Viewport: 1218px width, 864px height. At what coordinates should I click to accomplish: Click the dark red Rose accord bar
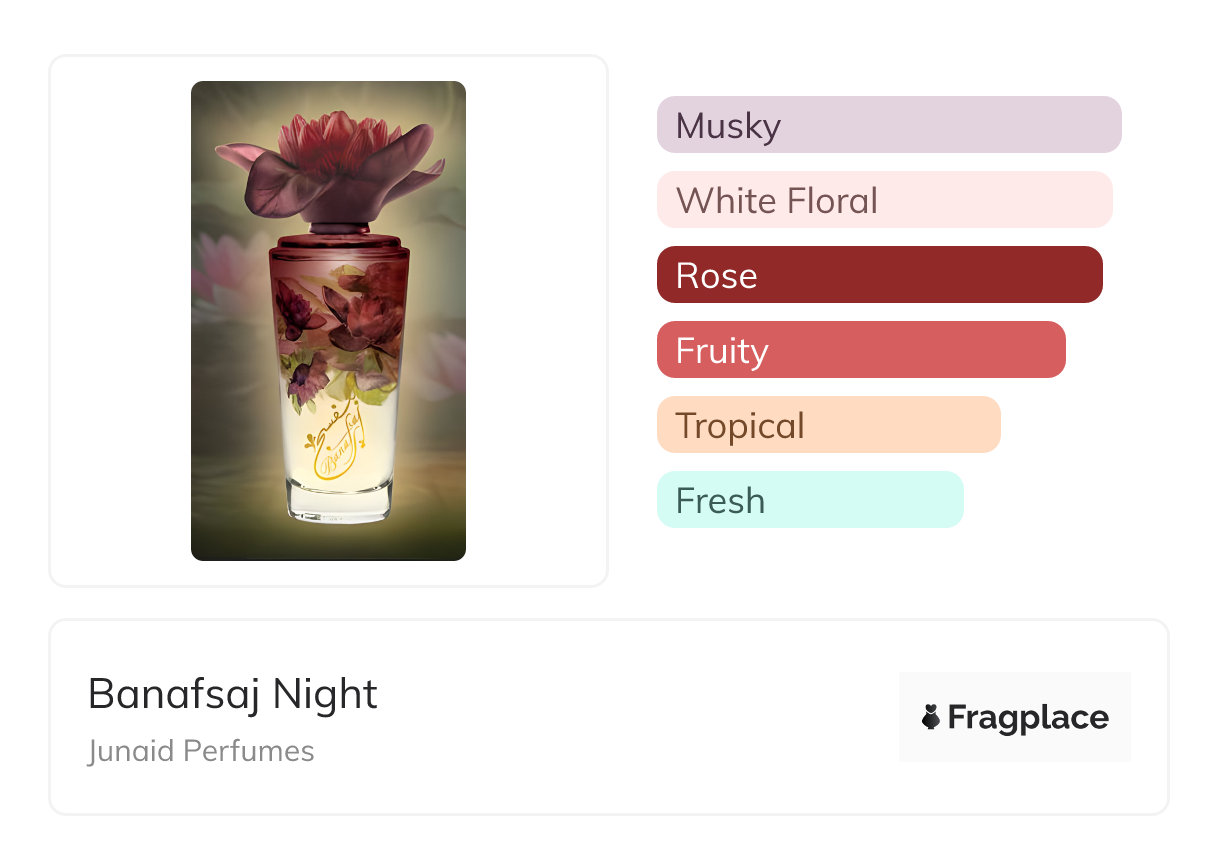pos(879,275)
